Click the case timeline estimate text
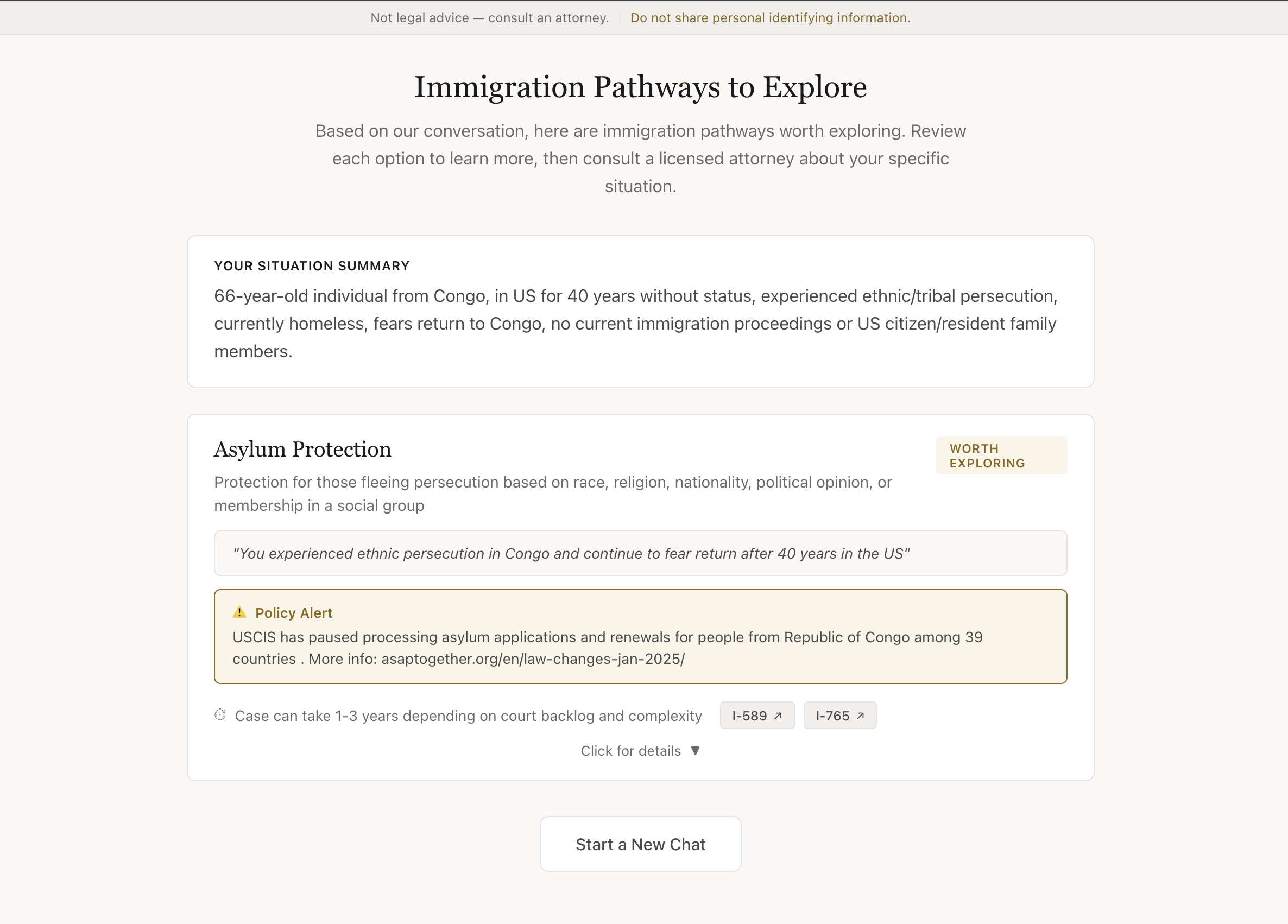Image resolution: width=1288 pixels, height=924 pixels. 468,716
